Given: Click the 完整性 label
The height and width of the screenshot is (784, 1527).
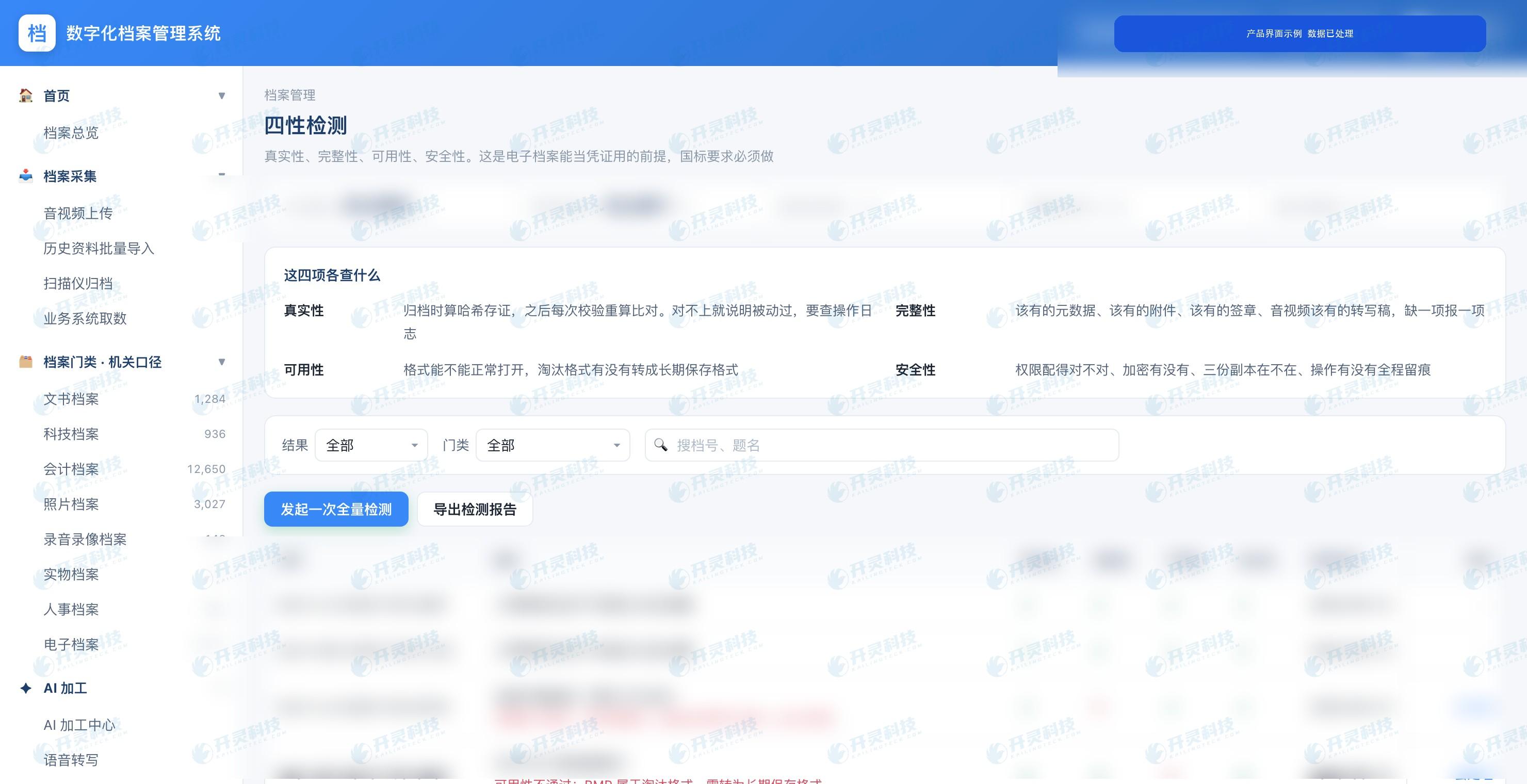Looking at the screenshot, I should coord(915,311).
